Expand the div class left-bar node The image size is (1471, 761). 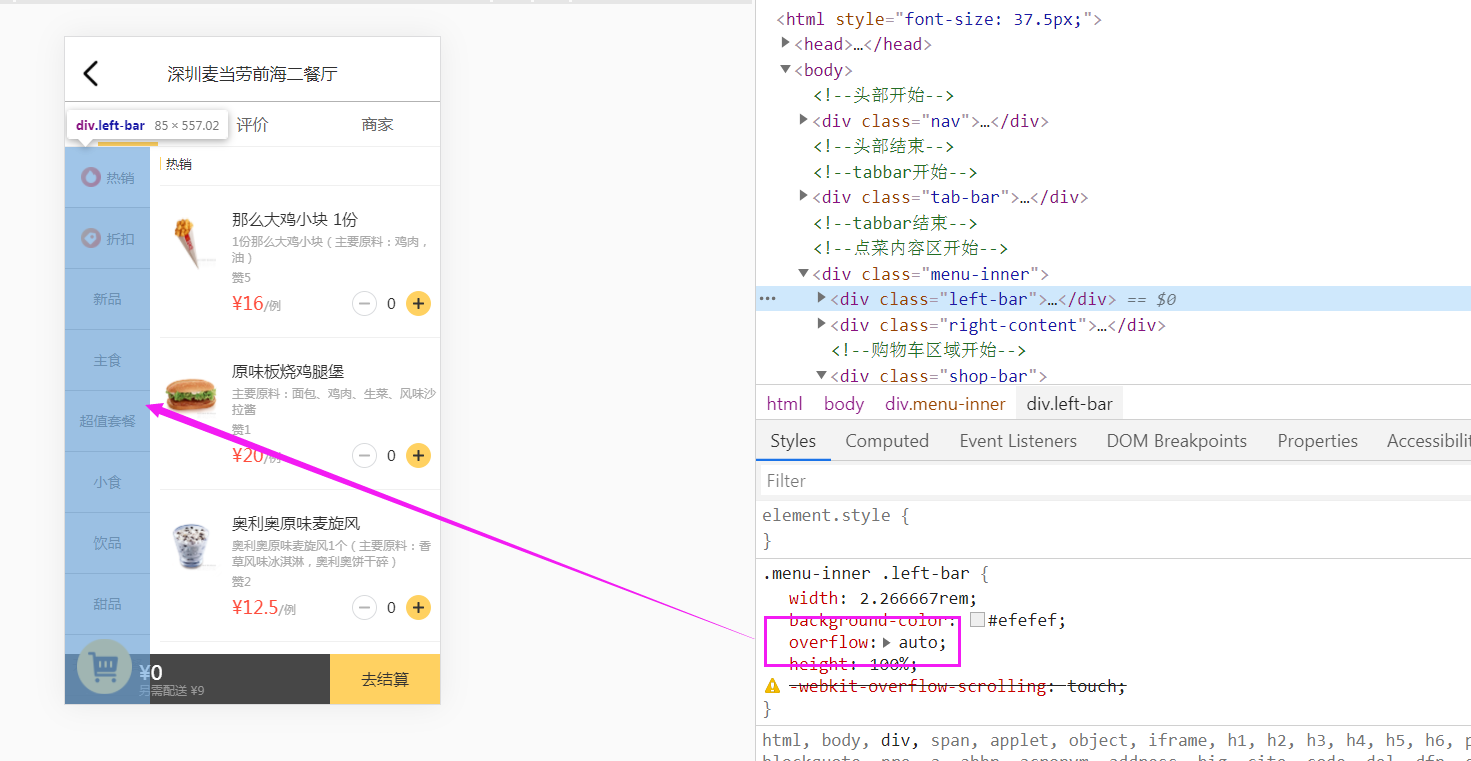point(822,297)
